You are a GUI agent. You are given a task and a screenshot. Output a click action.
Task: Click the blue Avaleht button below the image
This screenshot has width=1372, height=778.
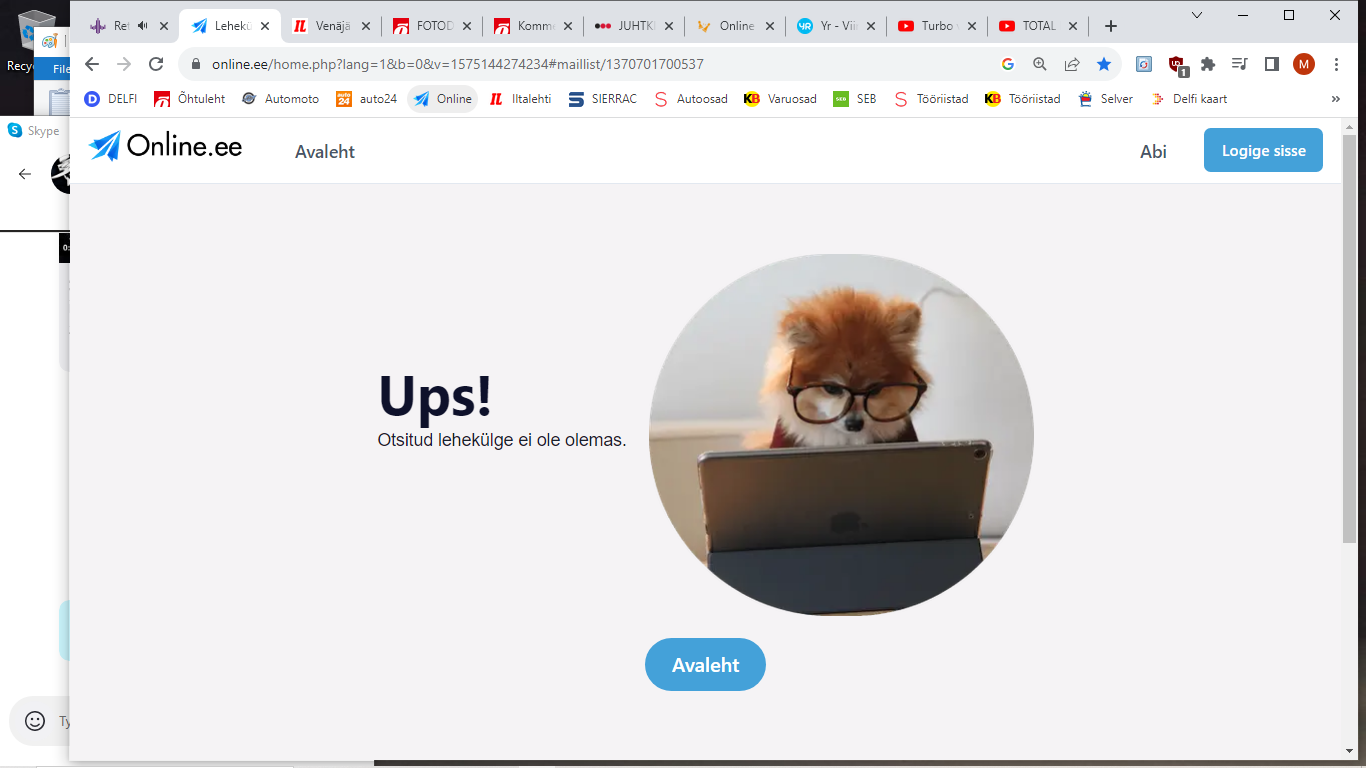(x=705, y=665)
